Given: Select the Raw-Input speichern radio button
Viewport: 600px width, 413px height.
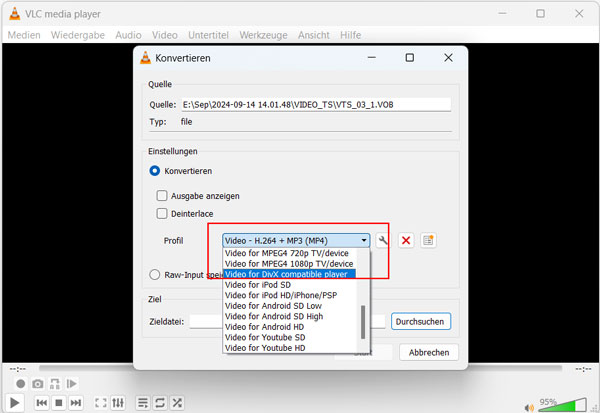Looking at the screenshot, I should coord(155,275).
